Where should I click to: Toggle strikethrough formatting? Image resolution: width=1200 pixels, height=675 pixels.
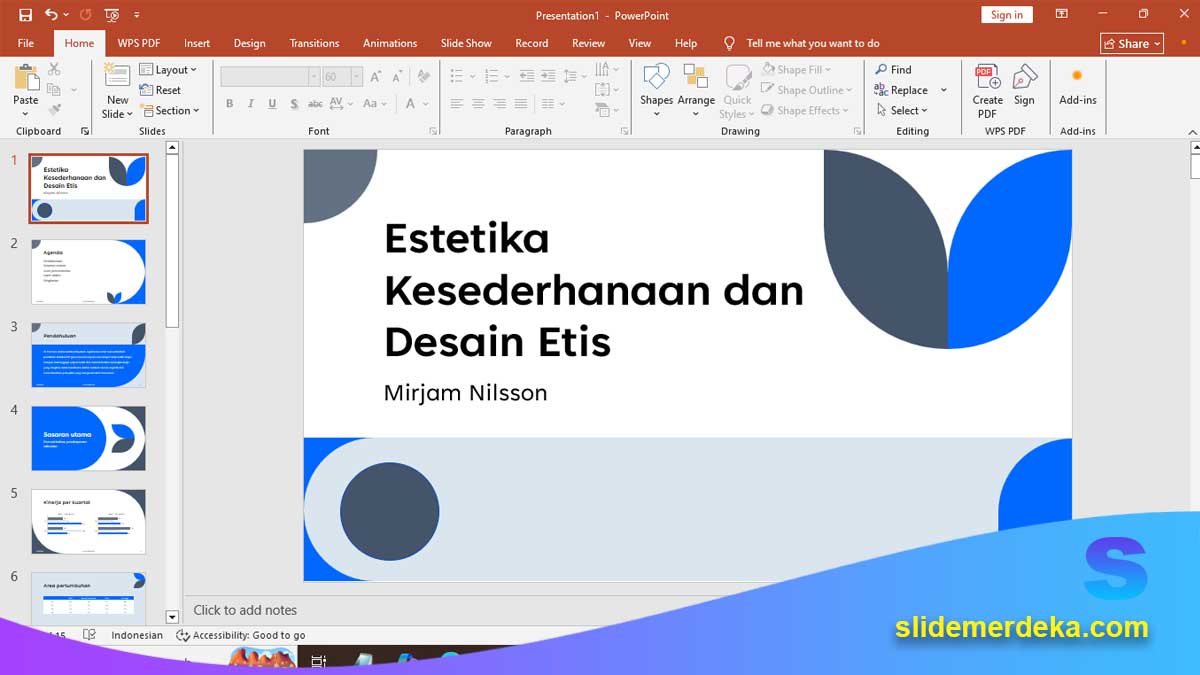pos(315,103)
